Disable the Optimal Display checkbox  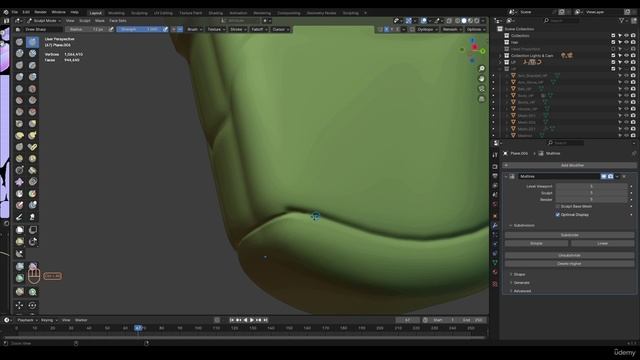coord(558,215)
